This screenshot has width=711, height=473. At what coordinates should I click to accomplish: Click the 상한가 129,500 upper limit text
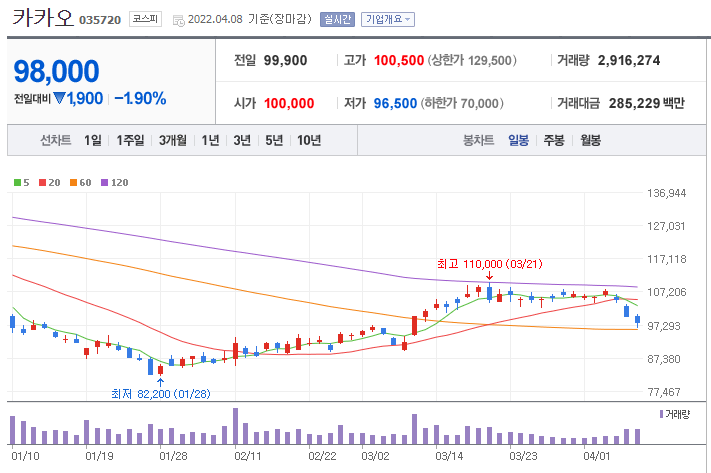472,60
